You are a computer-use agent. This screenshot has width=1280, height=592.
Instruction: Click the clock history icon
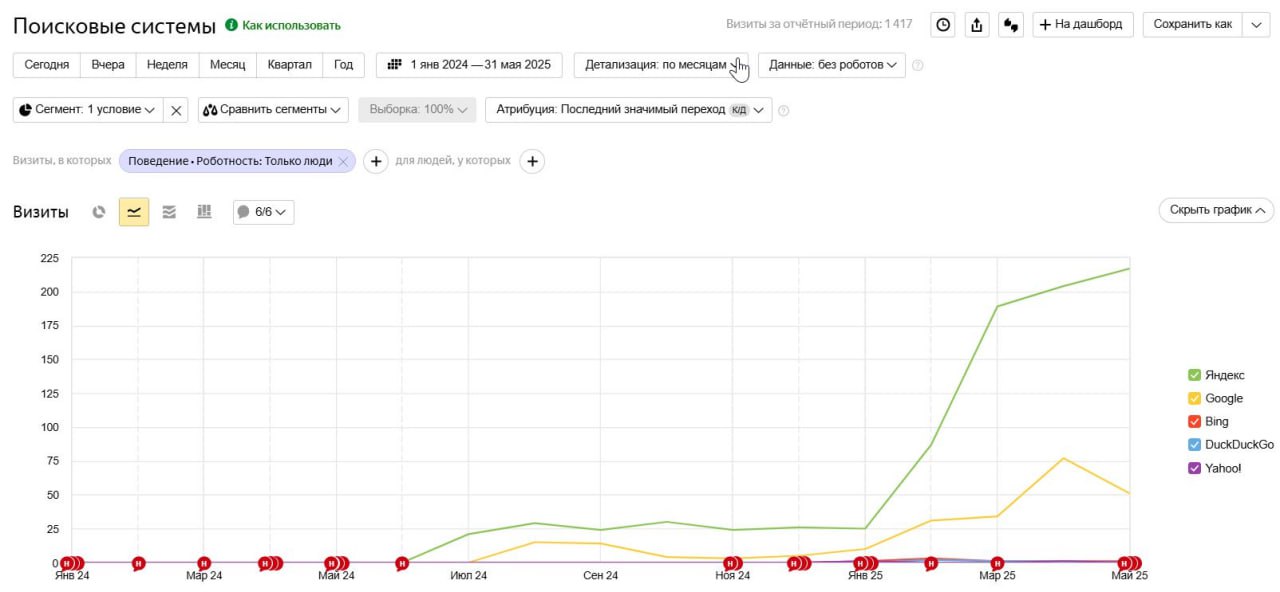[x=942, y=25]
